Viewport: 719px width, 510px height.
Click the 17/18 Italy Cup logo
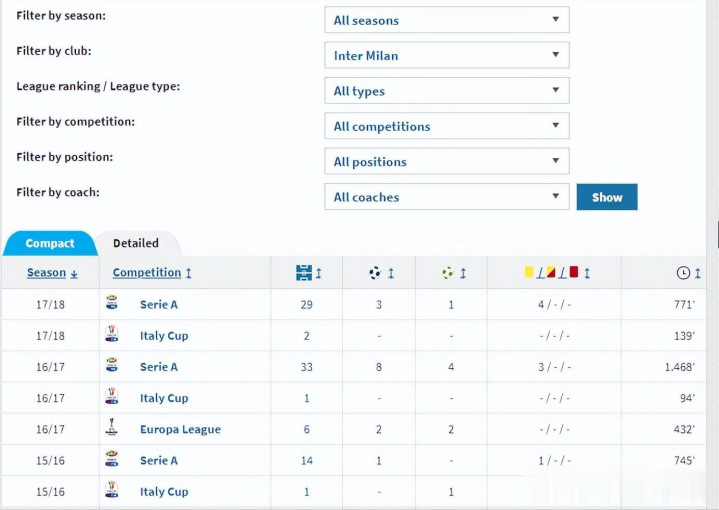[111, 334]
